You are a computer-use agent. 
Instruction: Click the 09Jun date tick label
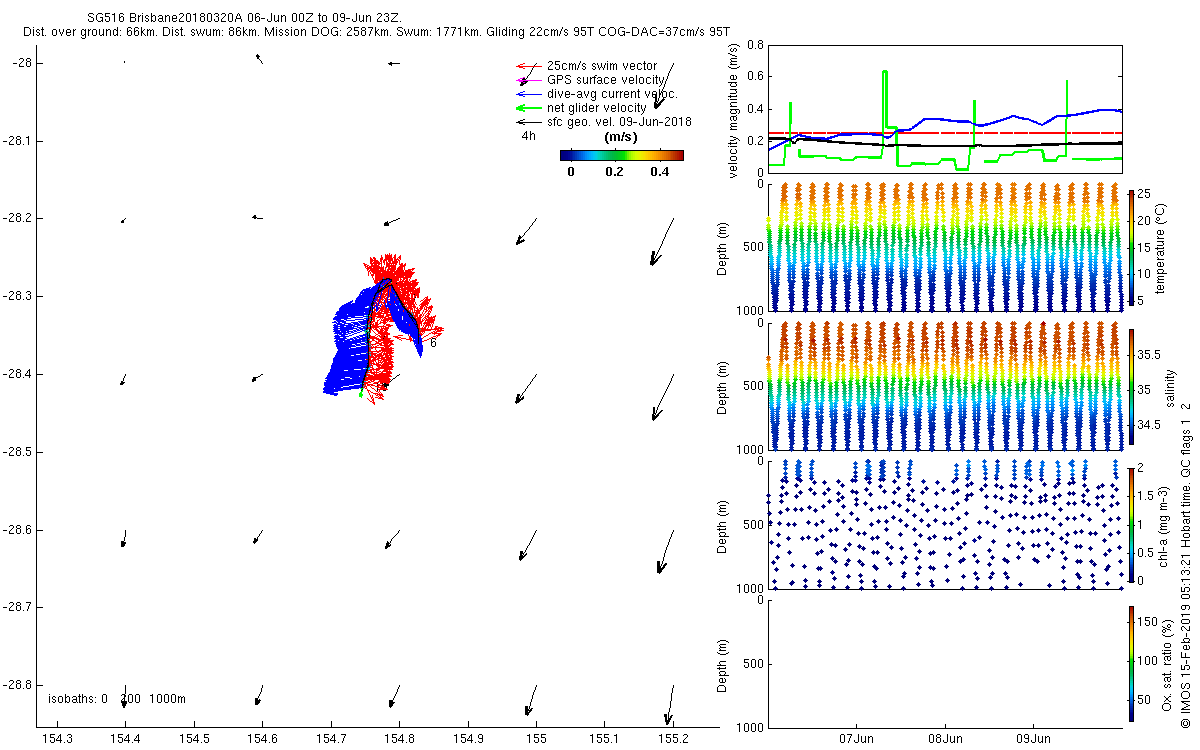1033,740
